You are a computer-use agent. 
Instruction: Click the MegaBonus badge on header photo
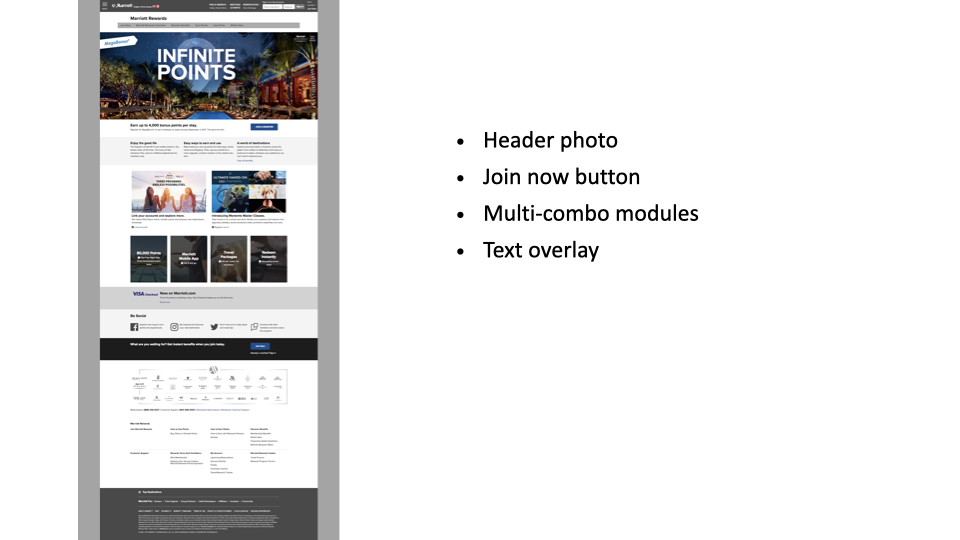point(118,42)
